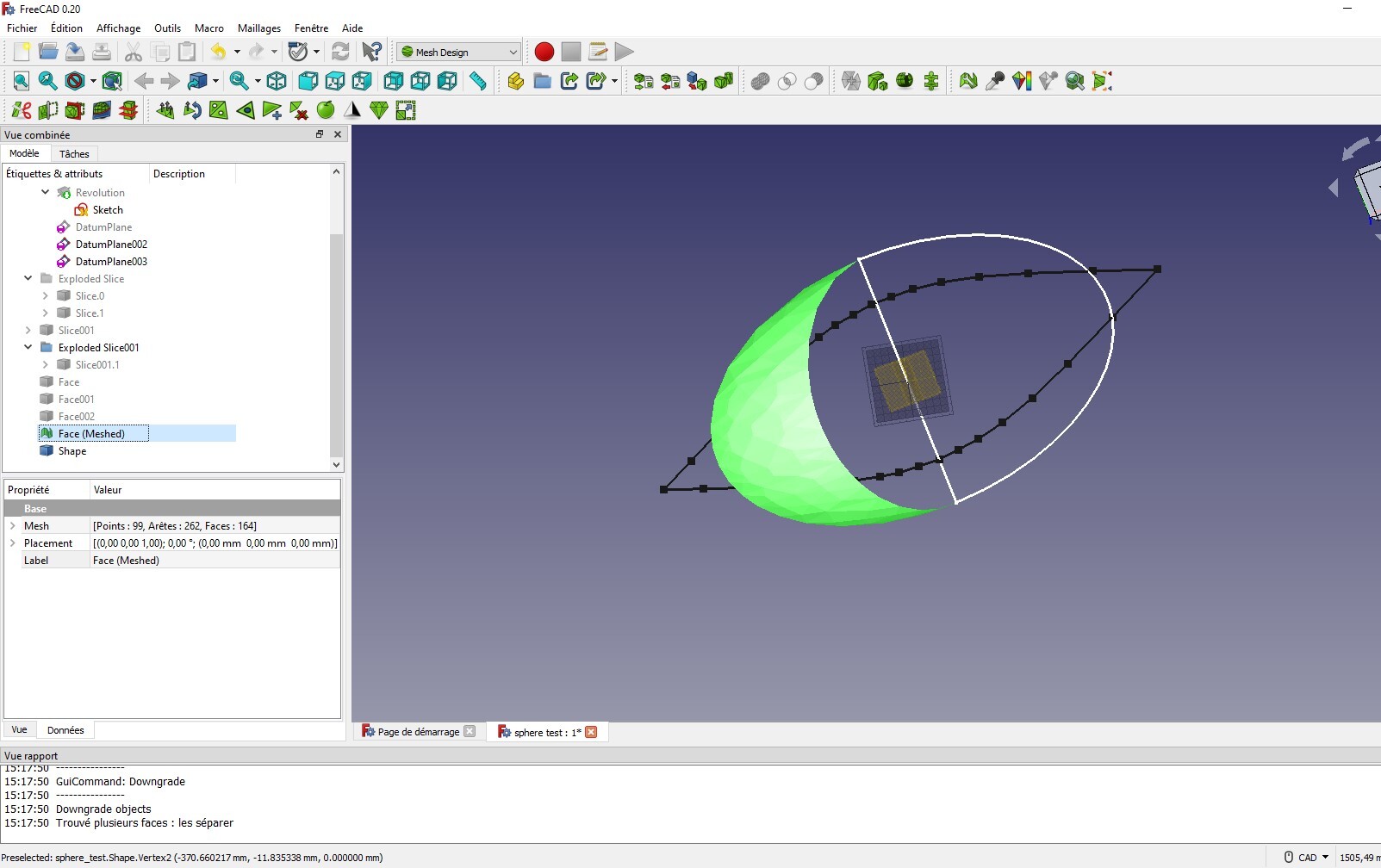This screenshot has height=868, width=1381.
Task: Expand the Slice.0 tree item
Action: (x=46, y=295)
